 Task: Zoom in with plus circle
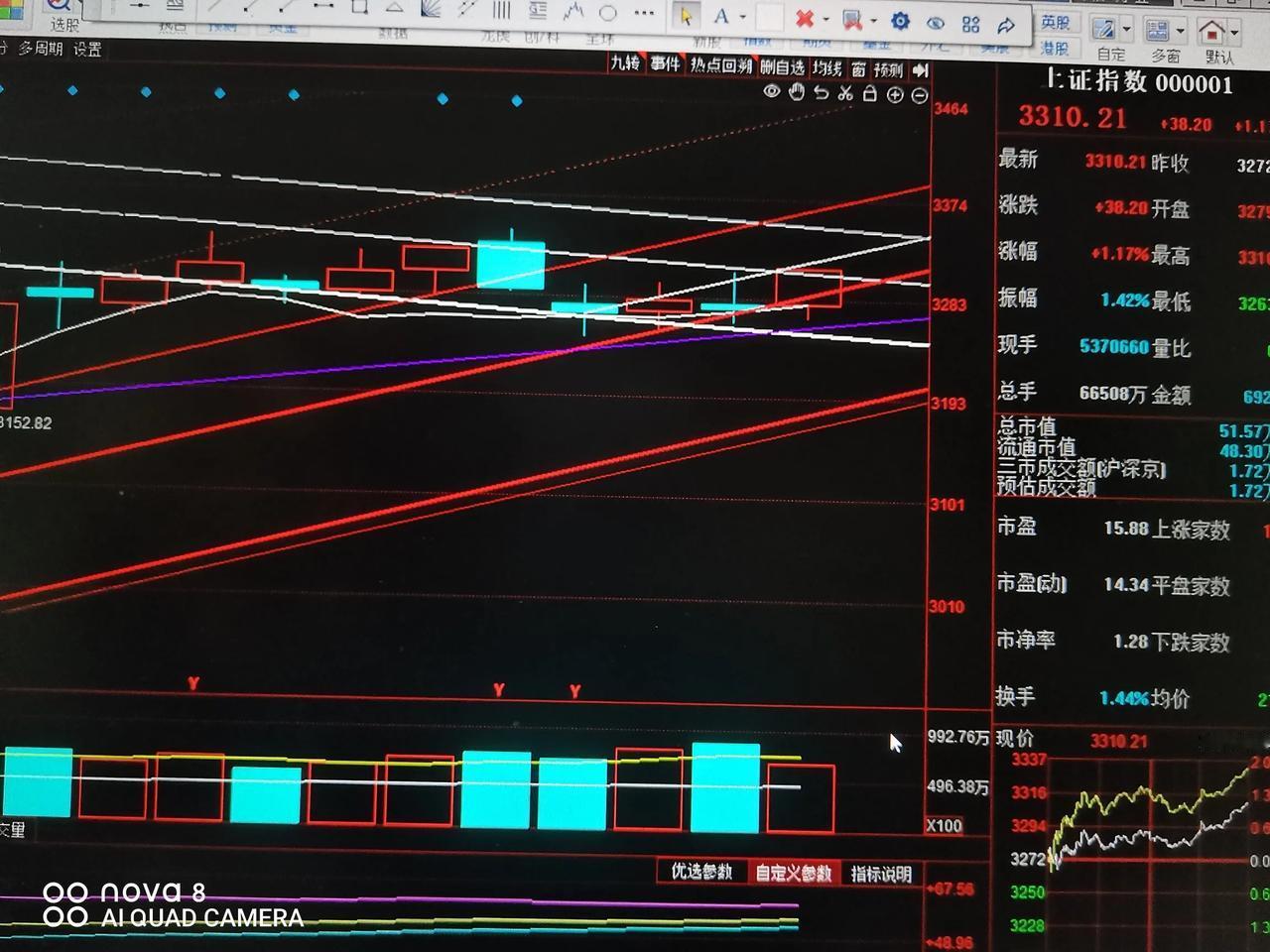pos(895,95)
